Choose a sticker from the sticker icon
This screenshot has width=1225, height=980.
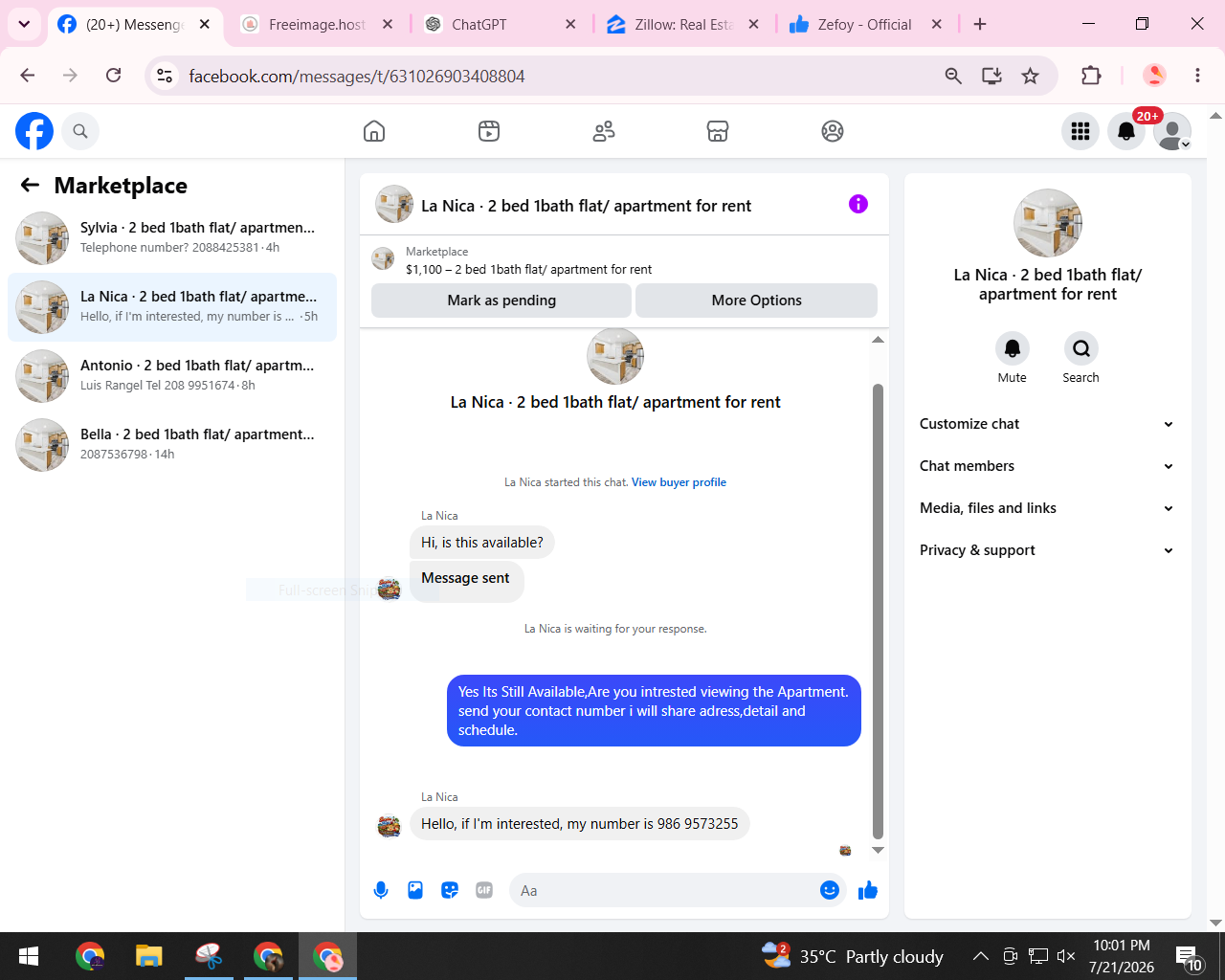450,890
